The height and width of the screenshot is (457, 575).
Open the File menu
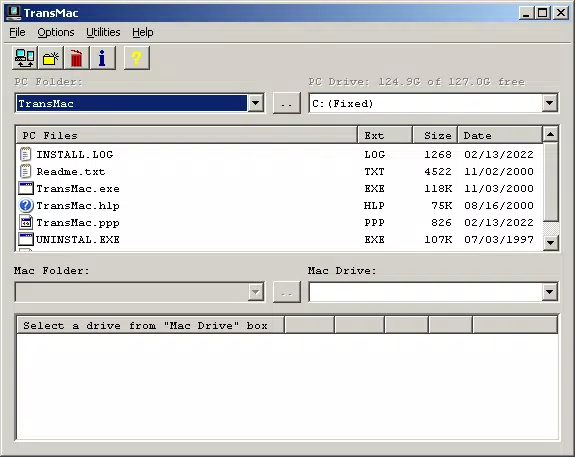pos(17,32)
